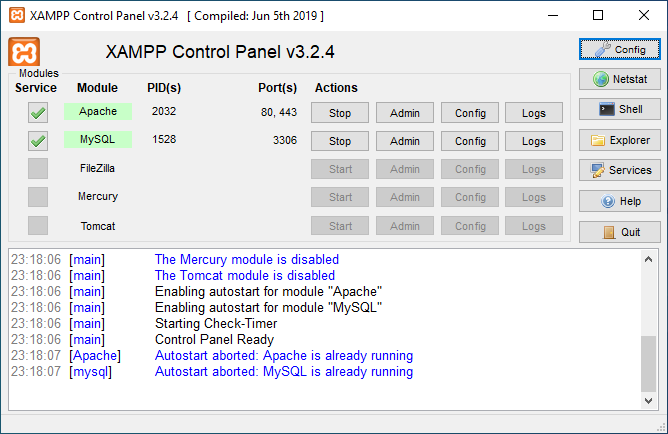
Task: Click the FileZilla module name
Action: (x=98, y=168)
